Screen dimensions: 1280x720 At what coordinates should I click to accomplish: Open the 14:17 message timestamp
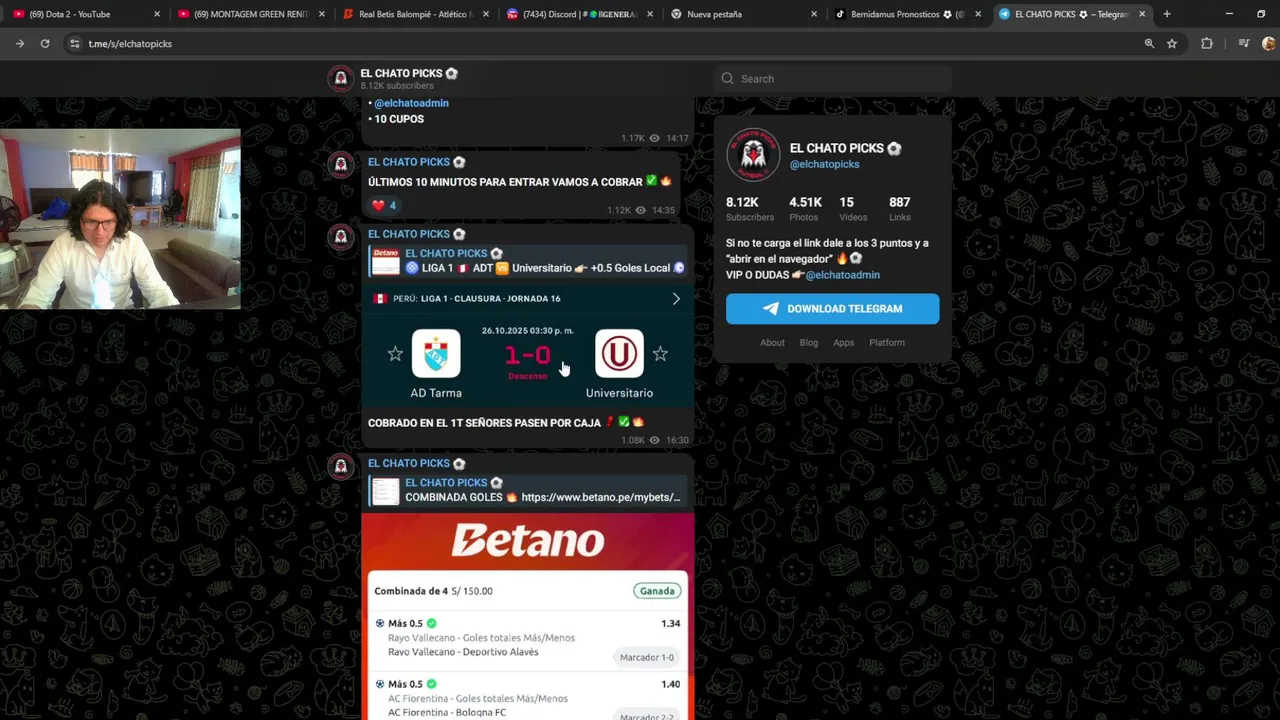click(677, 138)
